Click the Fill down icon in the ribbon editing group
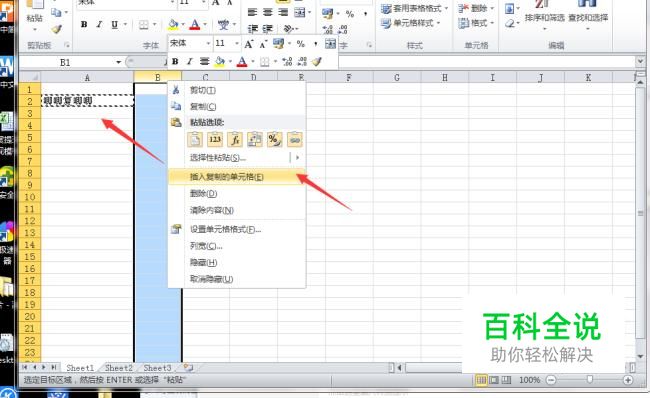This screenshot has width=650, height=398. coord(510,8)
